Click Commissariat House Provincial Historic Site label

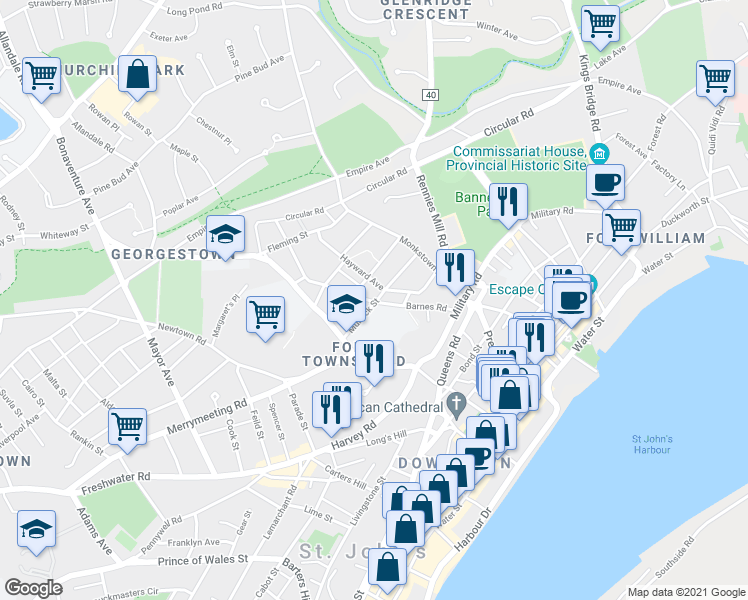click(x=519, y=159)
